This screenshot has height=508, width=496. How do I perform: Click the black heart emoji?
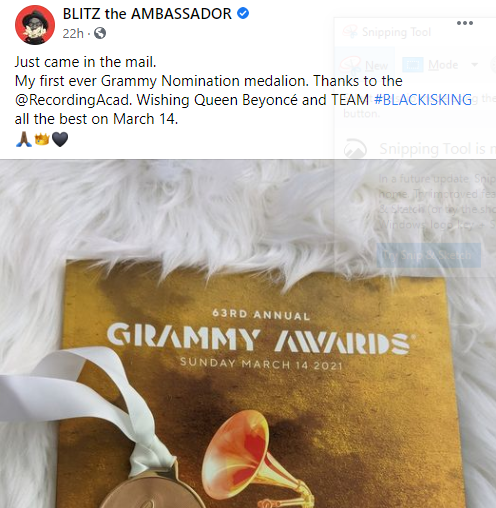tap(60, 139)
